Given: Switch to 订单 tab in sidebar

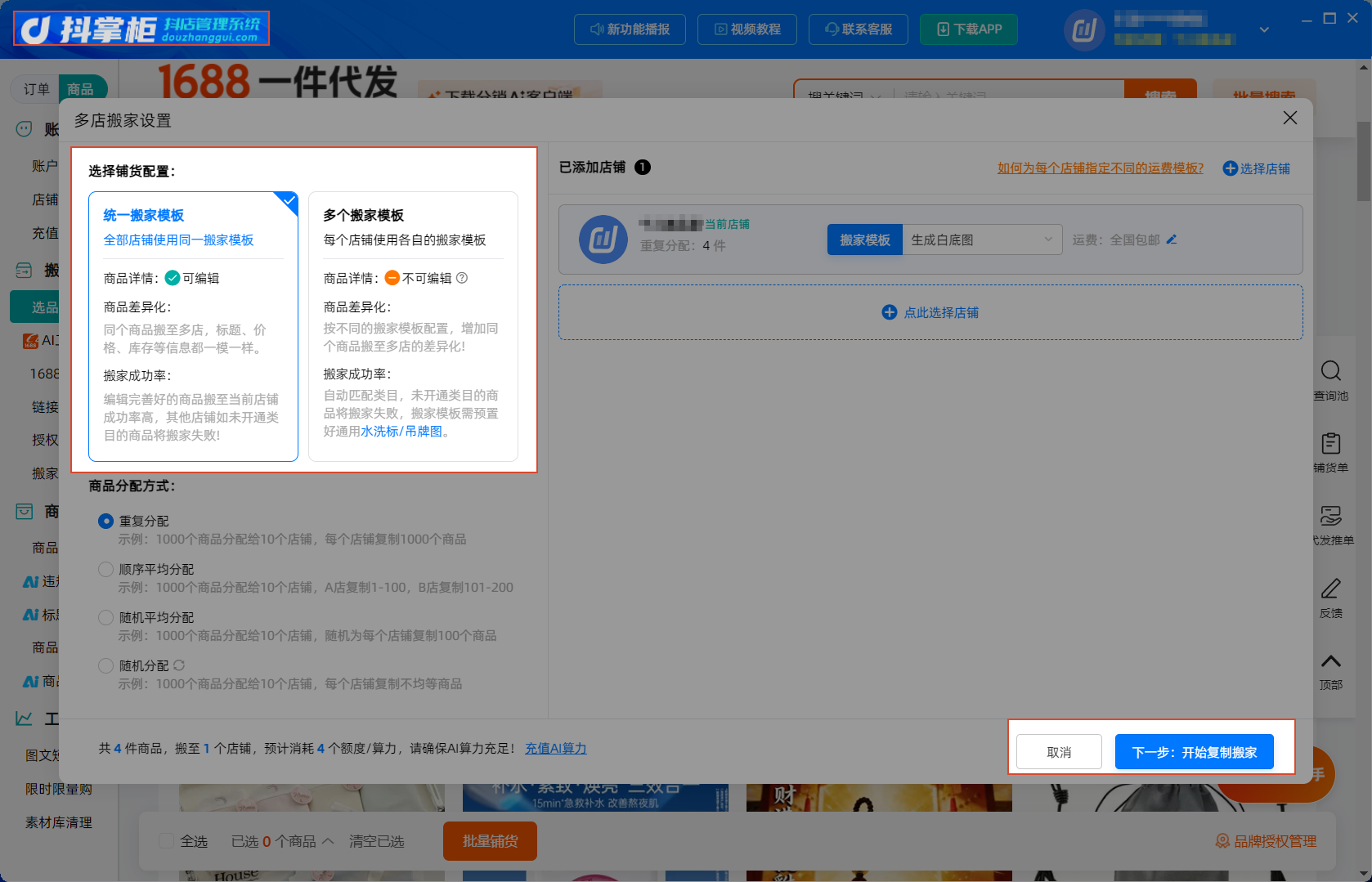Looking at the screenshot, I should click(x=36, y=89).
